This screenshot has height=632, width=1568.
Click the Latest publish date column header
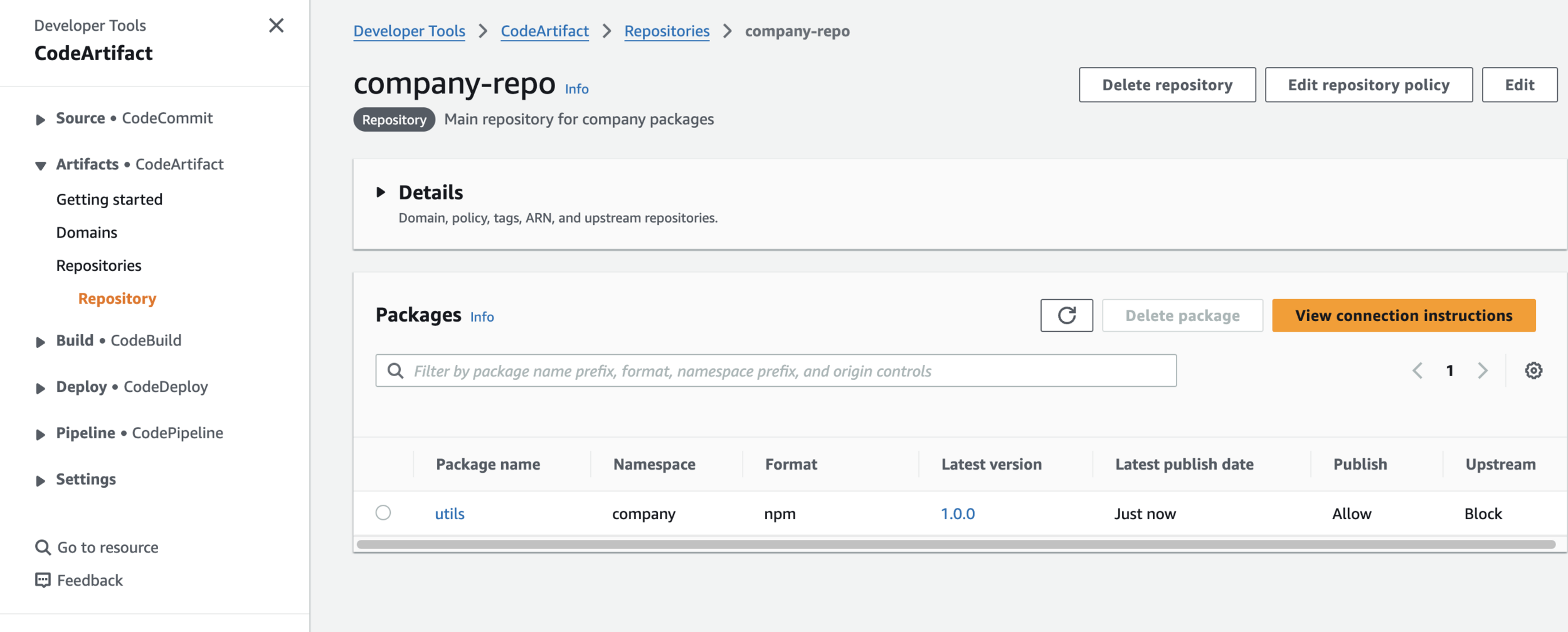(1184, 465)
